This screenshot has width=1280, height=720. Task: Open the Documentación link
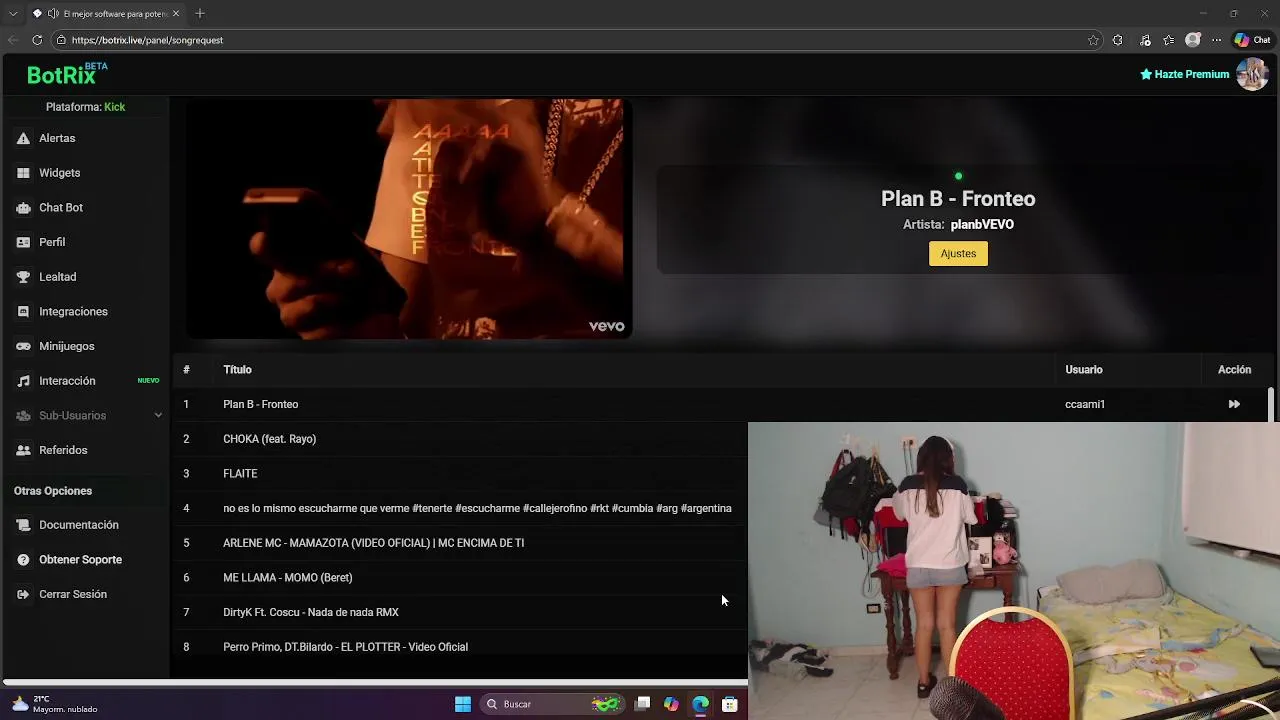pyautogui.click(x=79, y=525)
